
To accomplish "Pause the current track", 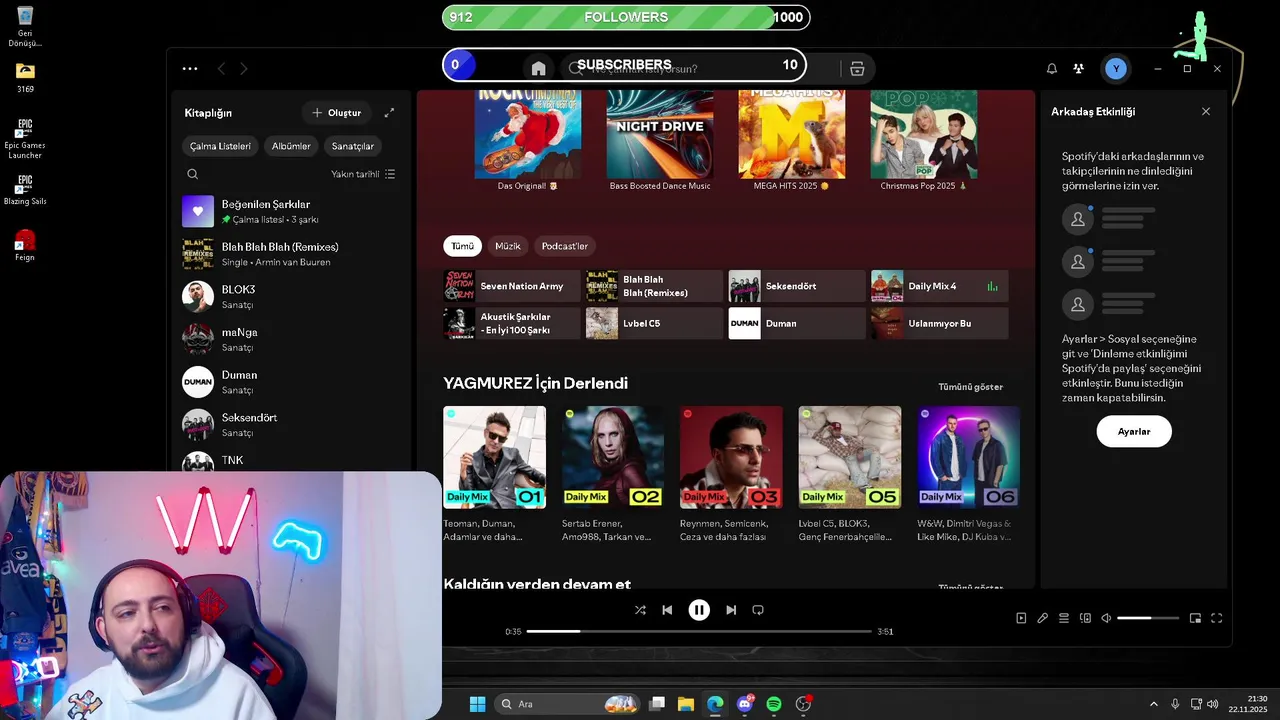I will pyautogui.click(x=699, y=610).
